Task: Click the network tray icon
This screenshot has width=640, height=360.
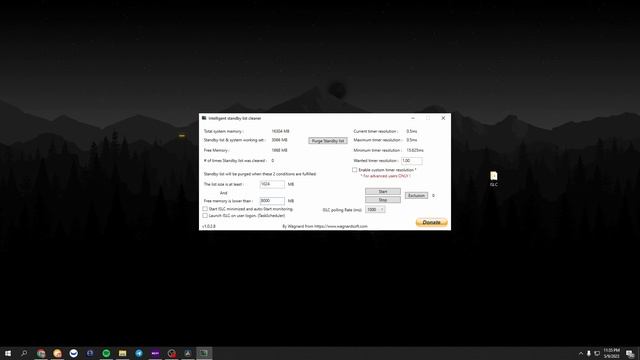Action: pos(597,353)
